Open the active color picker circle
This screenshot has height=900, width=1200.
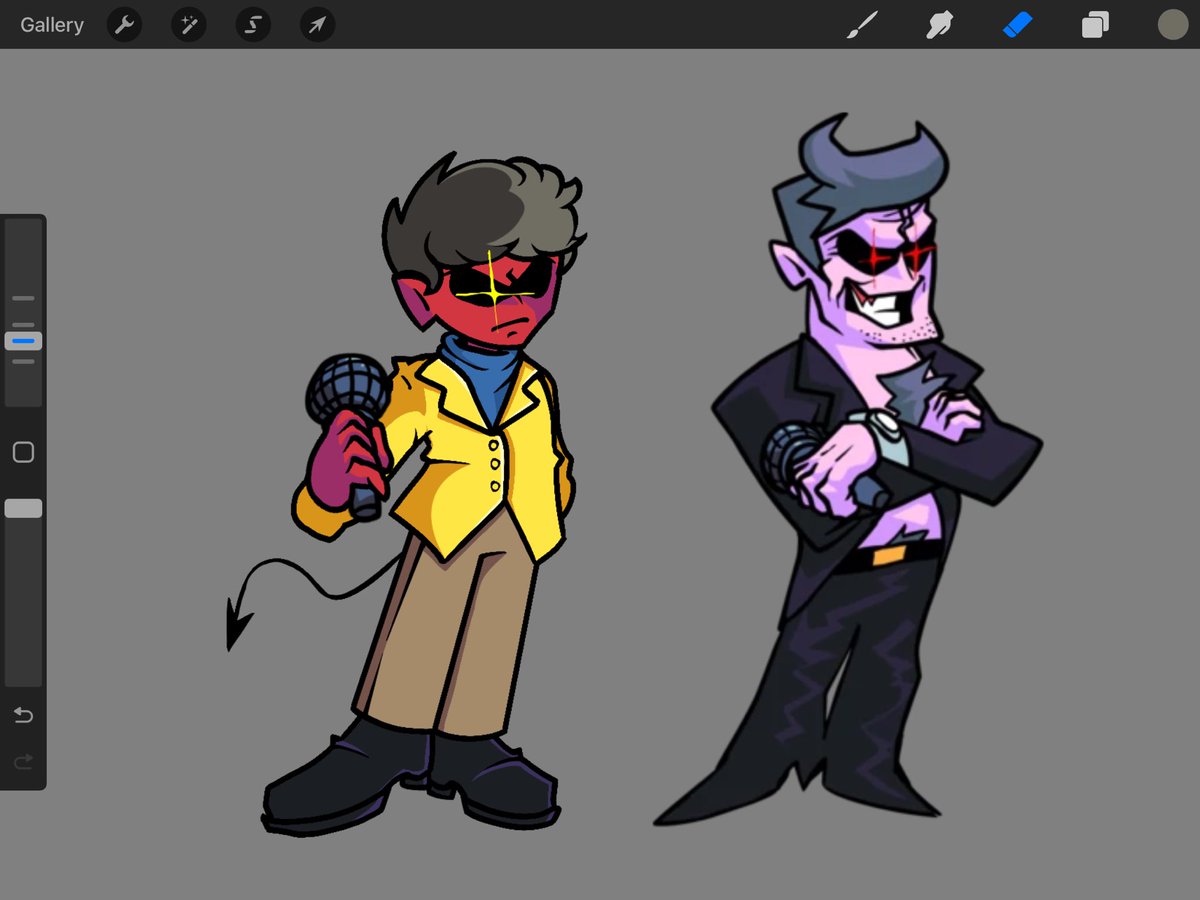pyautogui.click(x=1172, y=25)
